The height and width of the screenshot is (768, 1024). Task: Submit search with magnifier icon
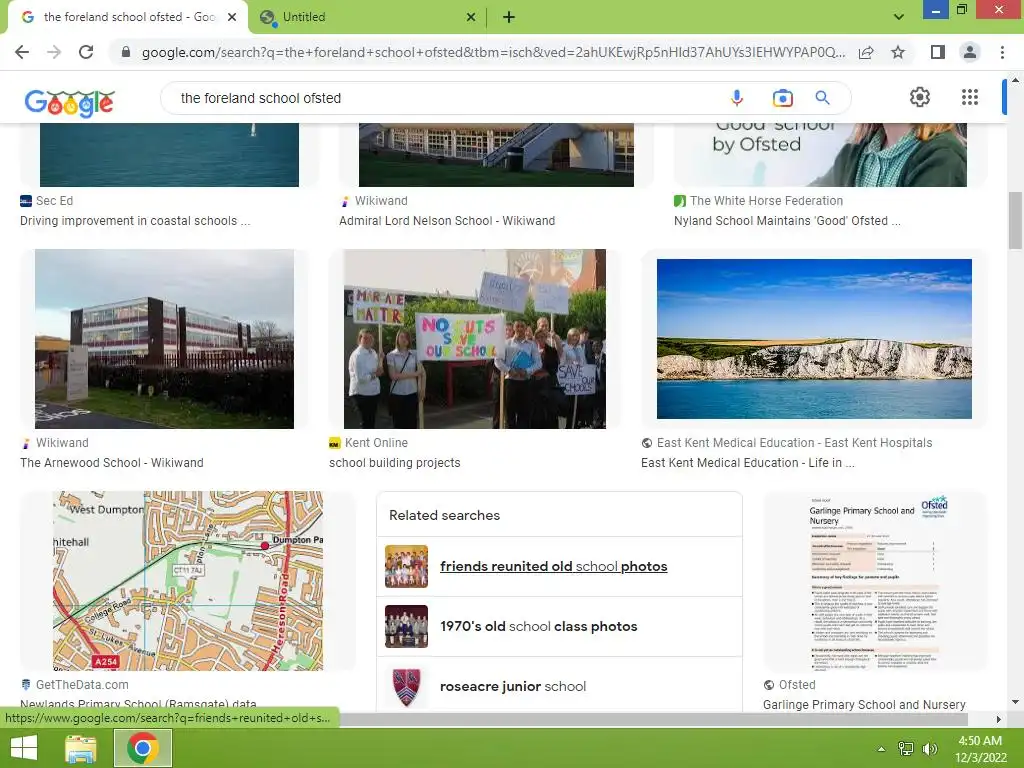click(823, 98)
